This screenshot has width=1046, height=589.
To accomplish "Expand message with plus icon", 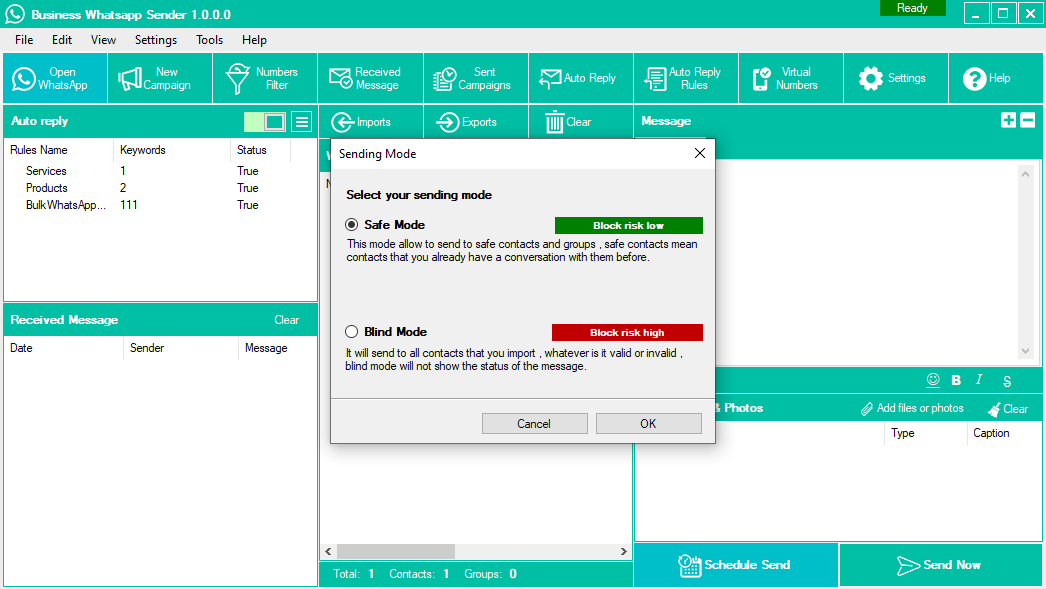I will coord(1008,120).
